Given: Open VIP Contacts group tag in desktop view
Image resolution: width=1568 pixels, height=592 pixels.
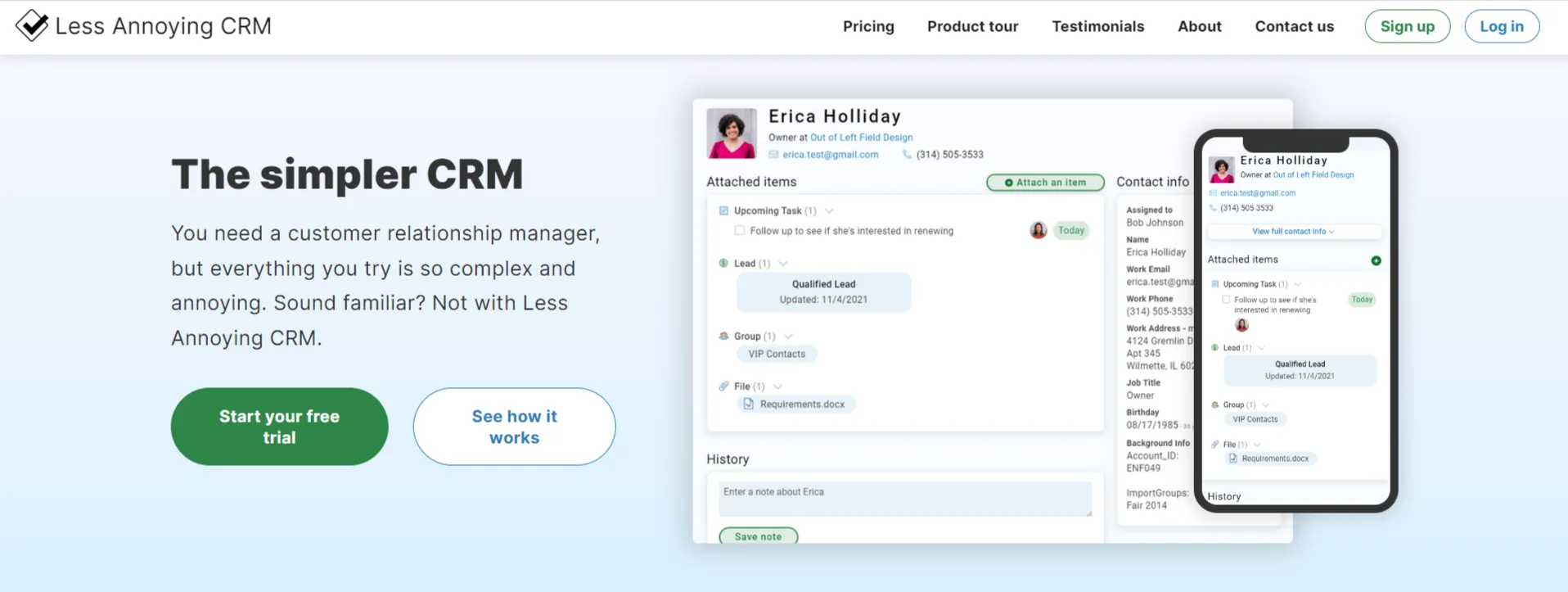Looking at the screenshot, I should coord(777,354).
